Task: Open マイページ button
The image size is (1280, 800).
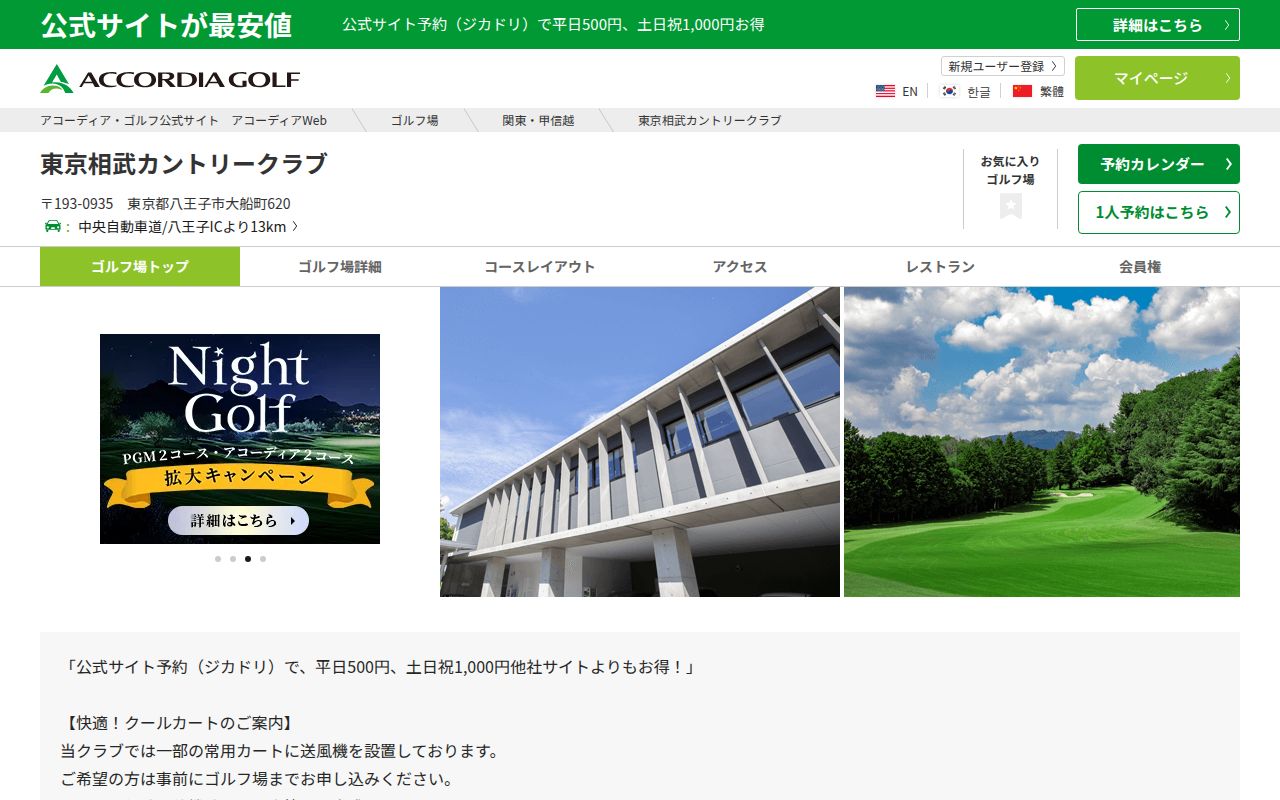Action: click(1157, 78)
